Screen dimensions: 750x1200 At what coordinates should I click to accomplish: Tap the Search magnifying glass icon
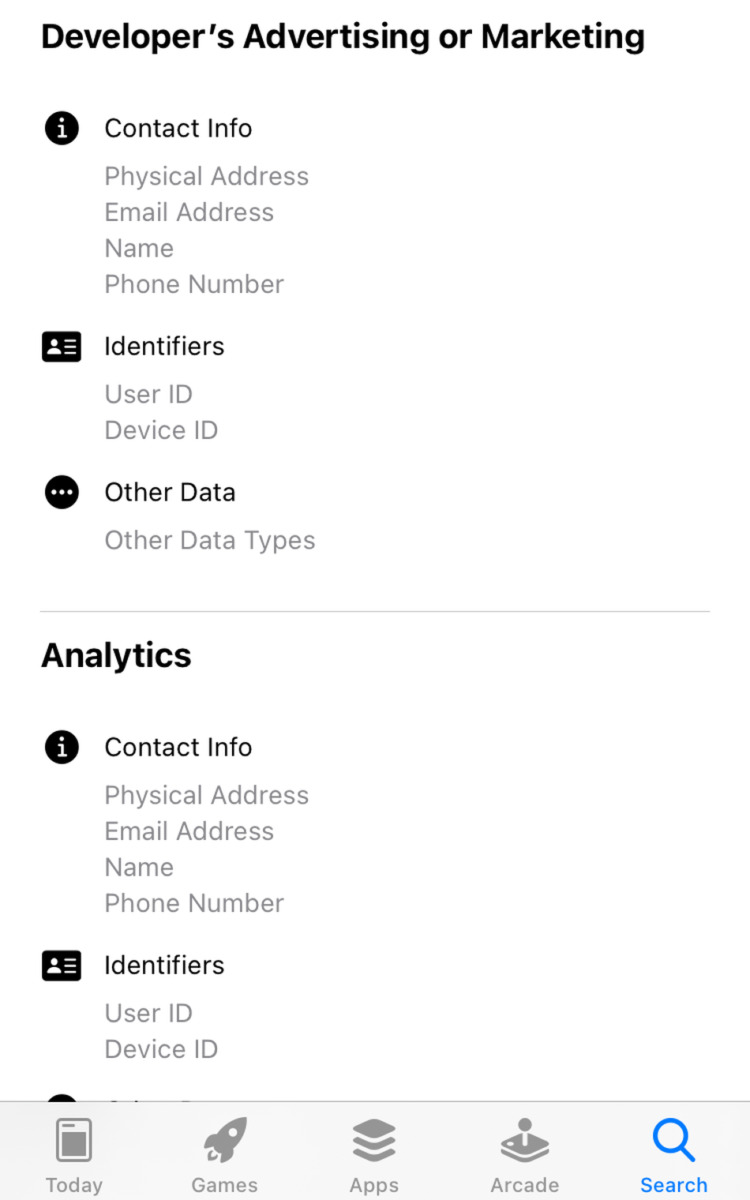(x=673, y=1140)
